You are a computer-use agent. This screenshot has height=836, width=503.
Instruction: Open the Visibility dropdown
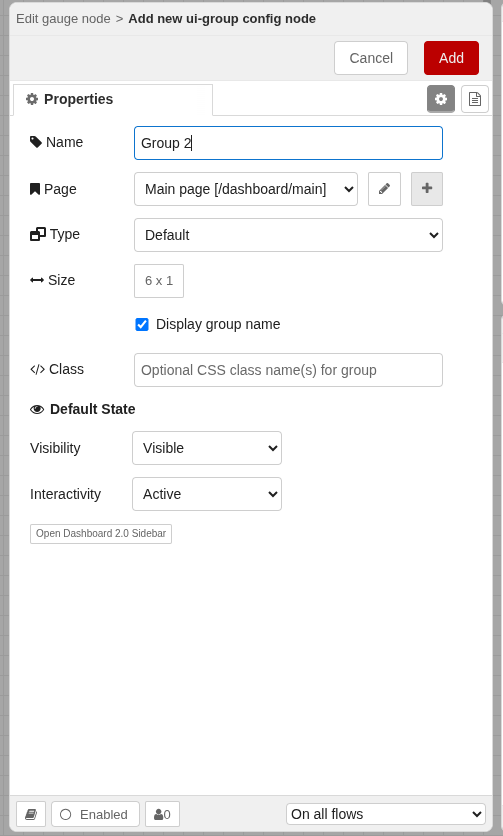(x=207, y=448)
